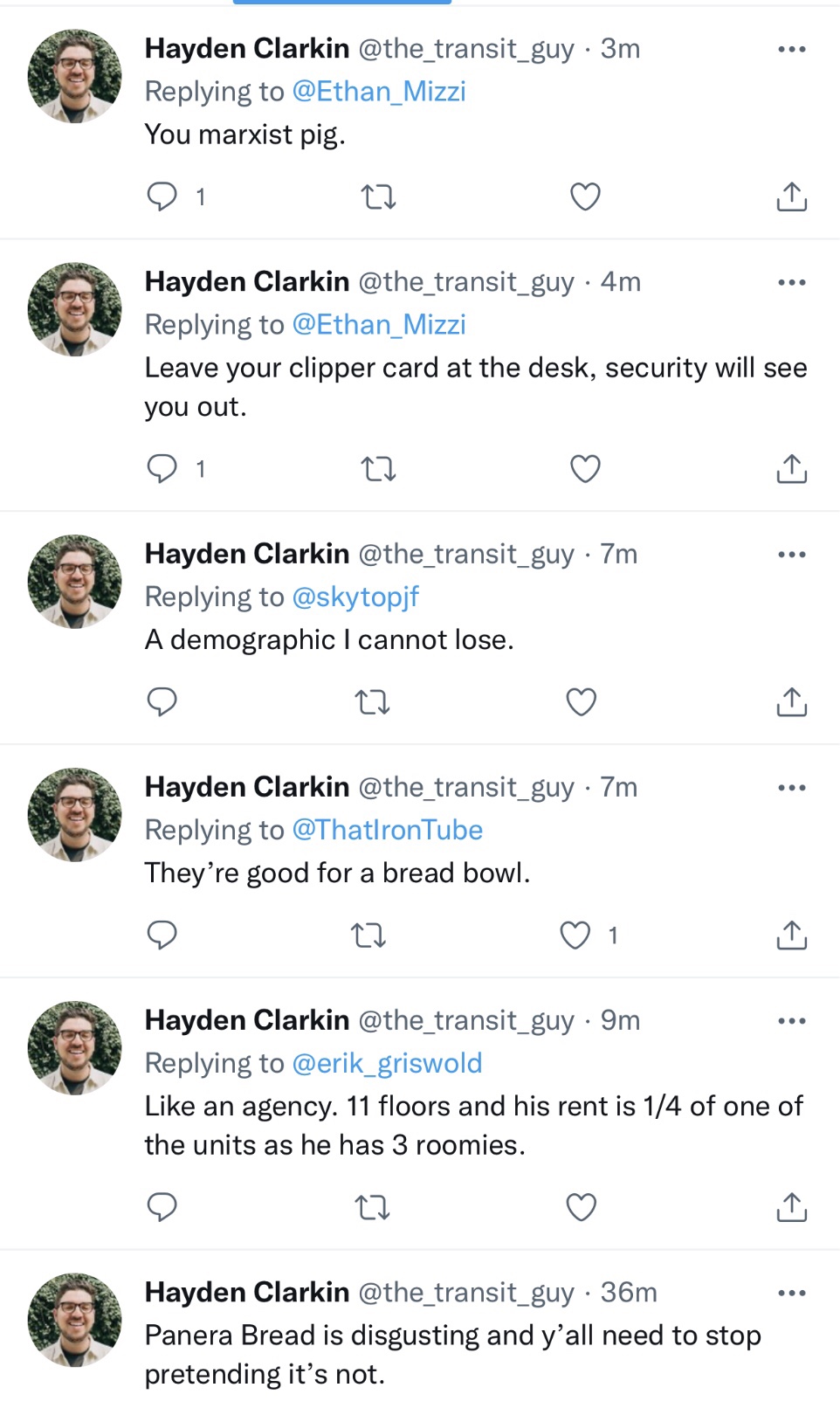
Task: Retweet the "A demographic I cannot lose" tweet
Action: pos(373,702)
